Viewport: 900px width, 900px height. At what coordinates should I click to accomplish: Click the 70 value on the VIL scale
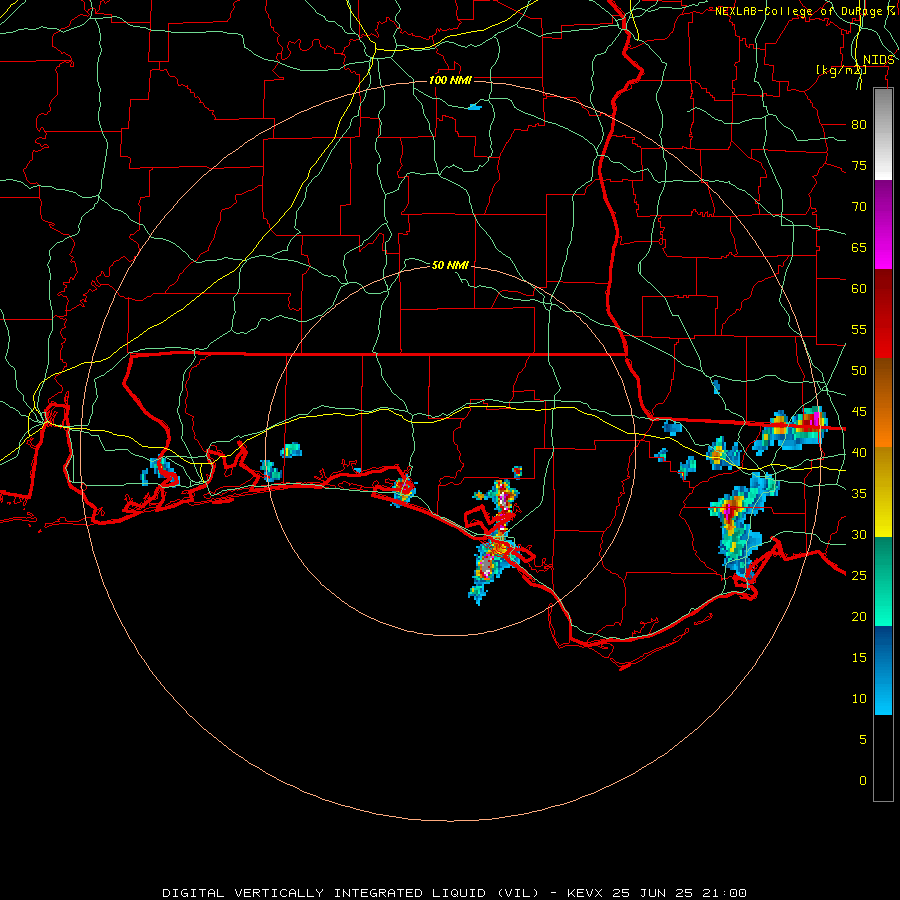click(x=859, y=207)
